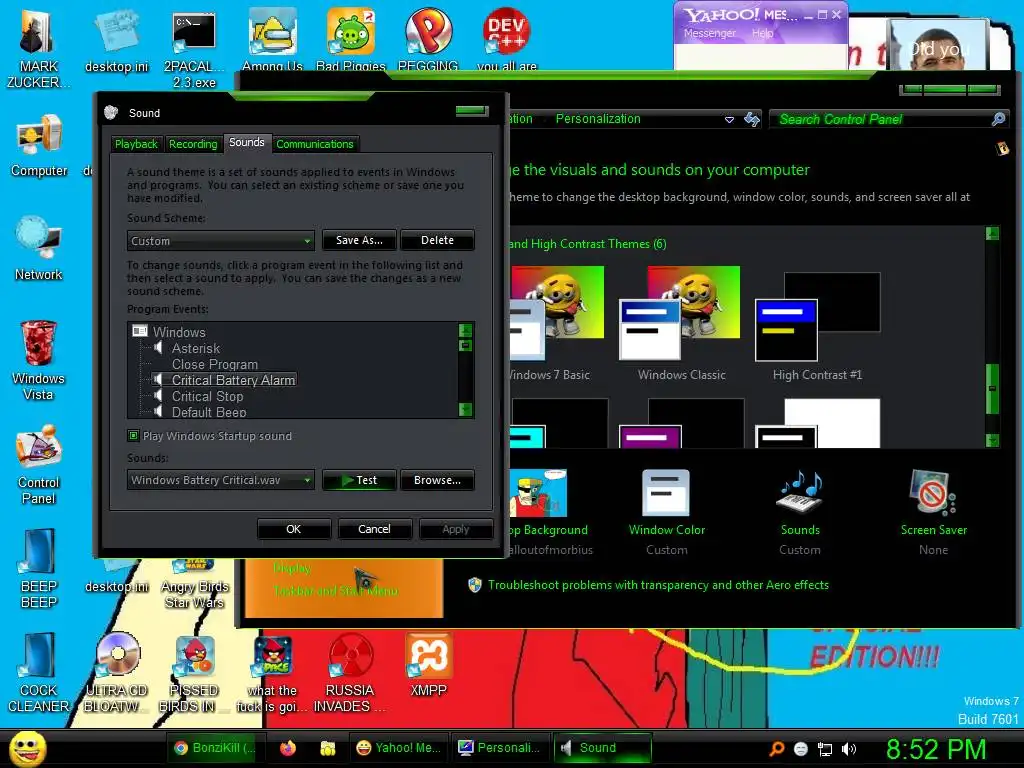The height and width of the screenshot is (768, 1024).
Task: Open Troubleshoot transparency and Aero effects link
Action: tap(658, 585)
